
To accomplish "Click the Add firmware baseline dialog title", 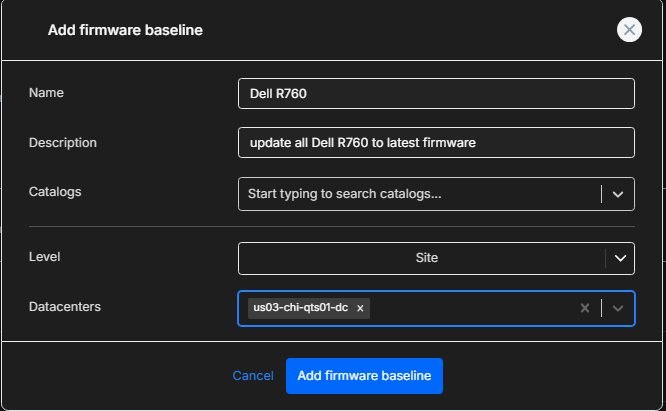I will 125,31.
